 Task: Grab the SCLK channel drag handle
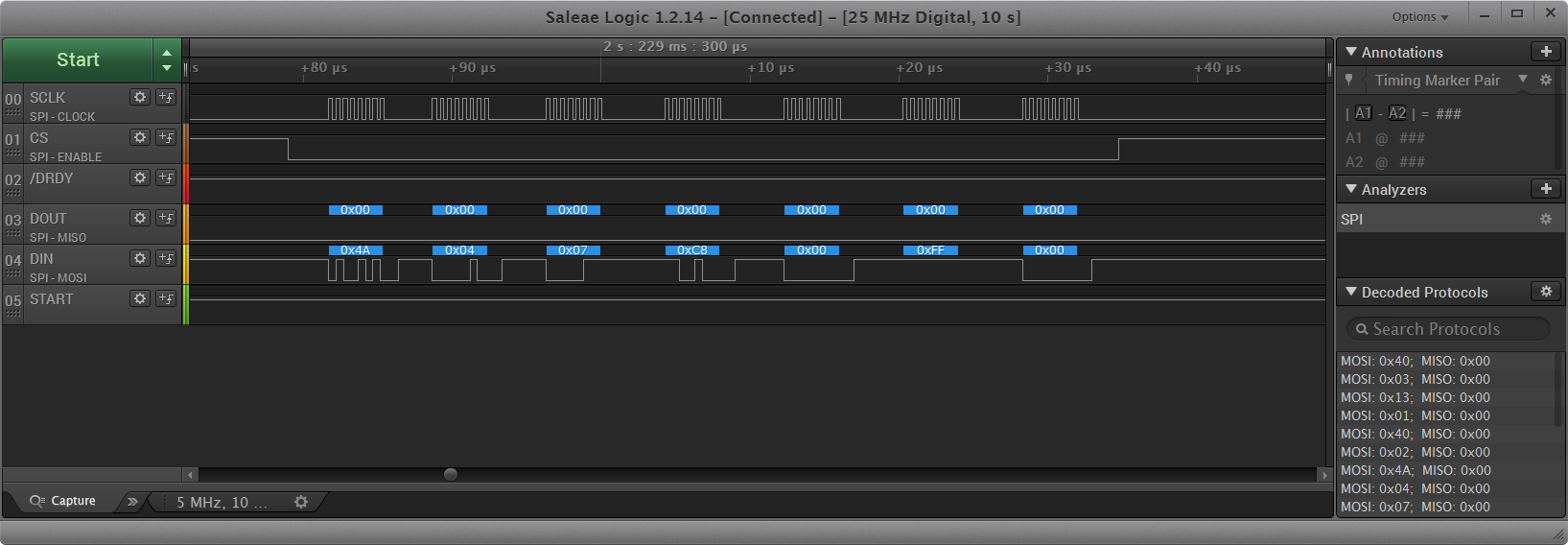[x=12, y=112]
